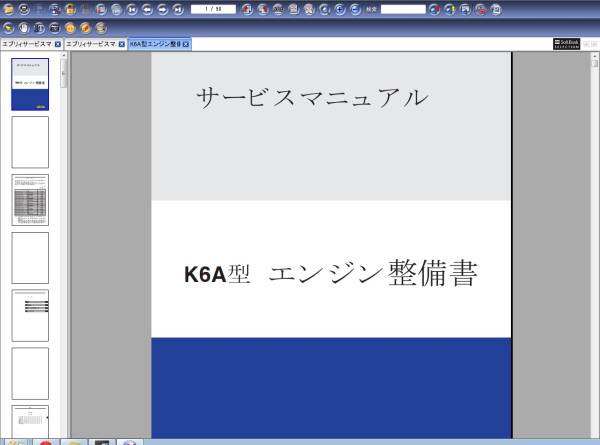Close the second エブリィサービスマ tab
Viewport: 600px width, 445px height.
point(122,44)
